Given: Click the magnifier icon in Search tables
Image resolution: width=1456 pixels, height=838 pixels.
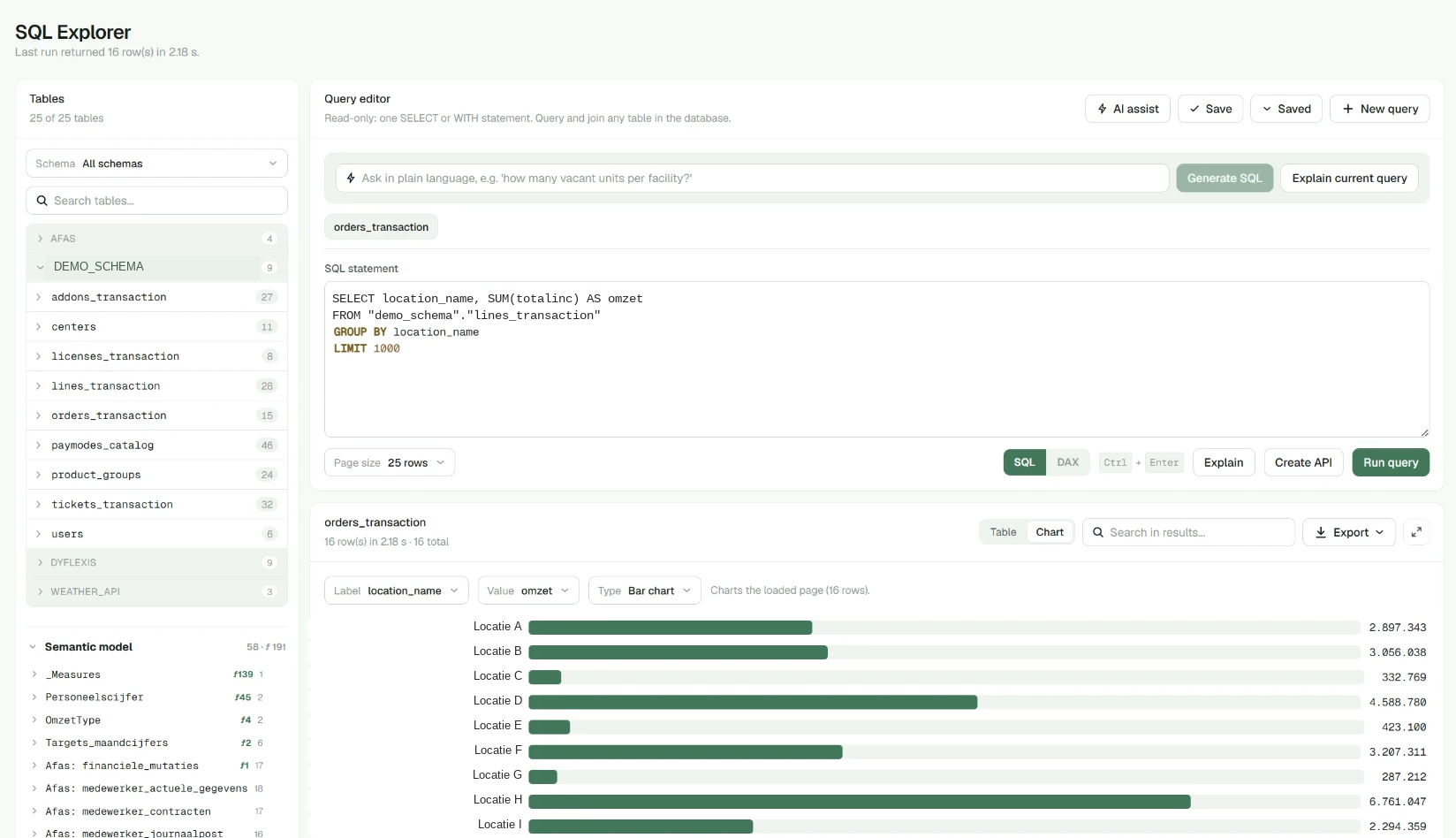Looking at the screenshot, I should click(x=42, y=201).
